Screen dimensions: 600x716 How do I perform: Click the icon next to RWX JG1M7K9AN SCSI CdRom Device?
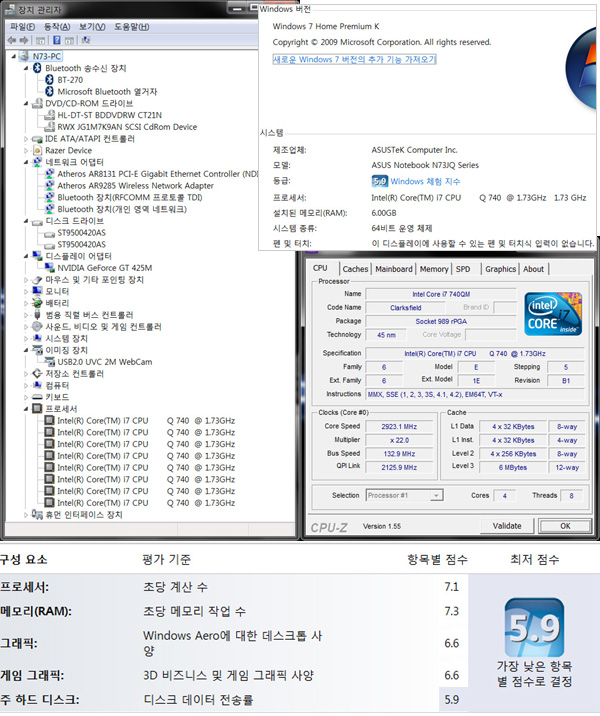tap(49, 127)
